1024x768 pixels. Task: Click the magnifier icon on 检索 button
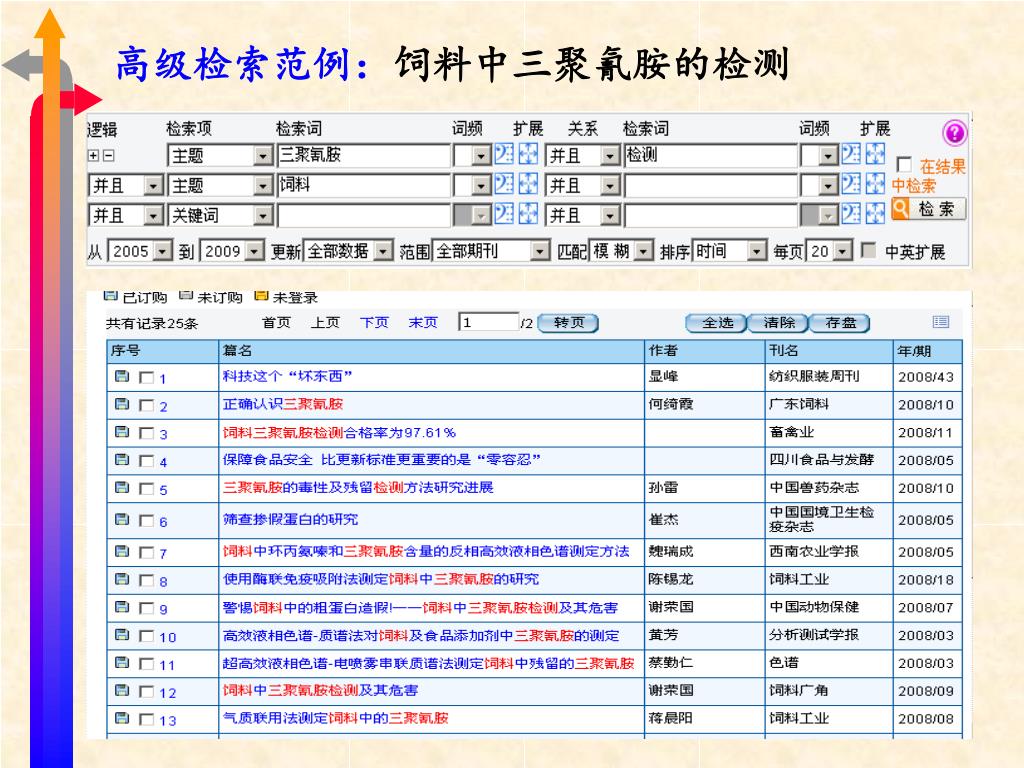[901, 208]
